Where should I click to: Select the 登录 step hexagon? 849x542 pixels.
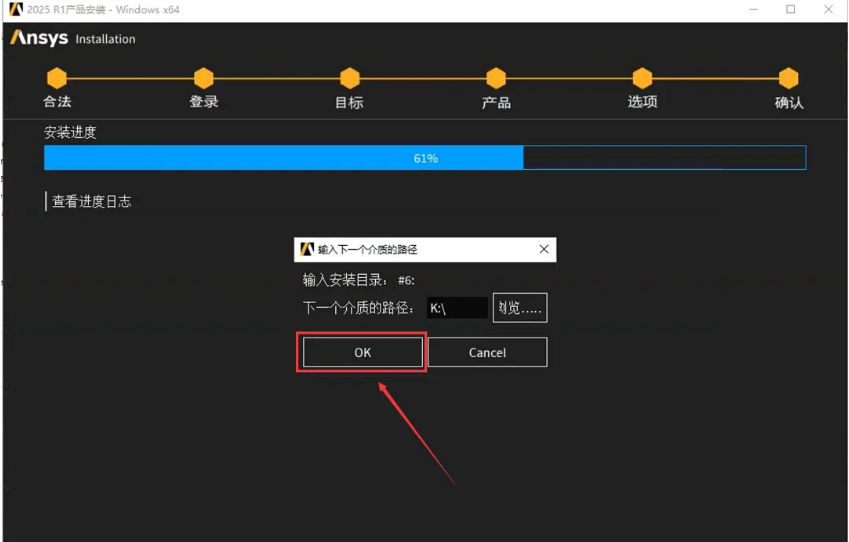pyautogui.click(x=204, y=78)
